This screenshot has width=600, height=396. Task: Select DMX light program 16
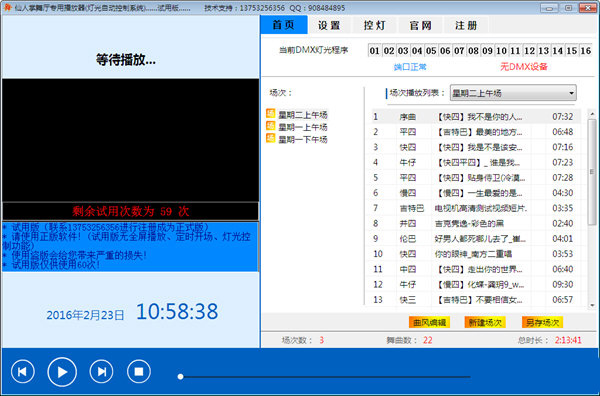point(586,51)
